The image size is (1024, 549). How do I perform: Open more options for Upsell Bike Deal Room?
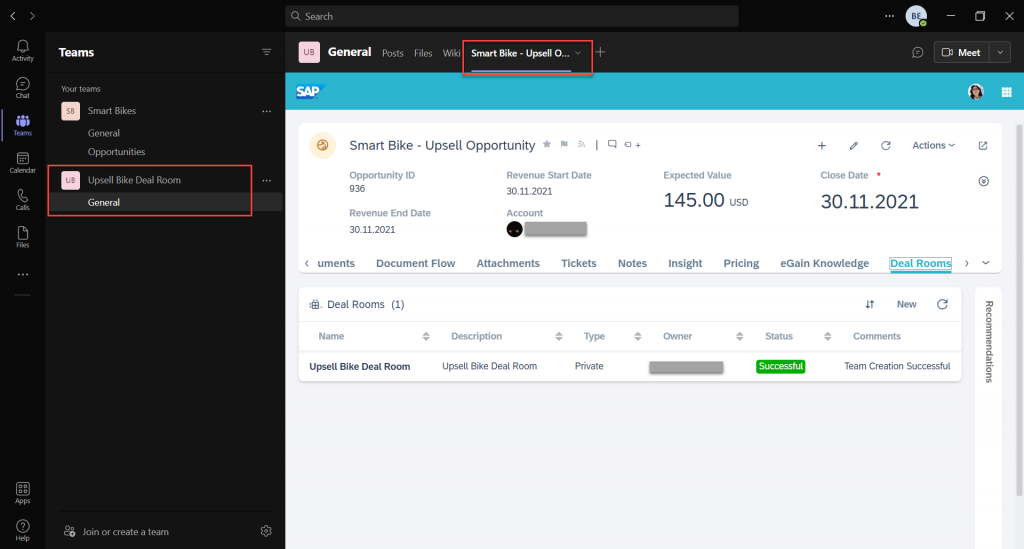tap(266, 180)
